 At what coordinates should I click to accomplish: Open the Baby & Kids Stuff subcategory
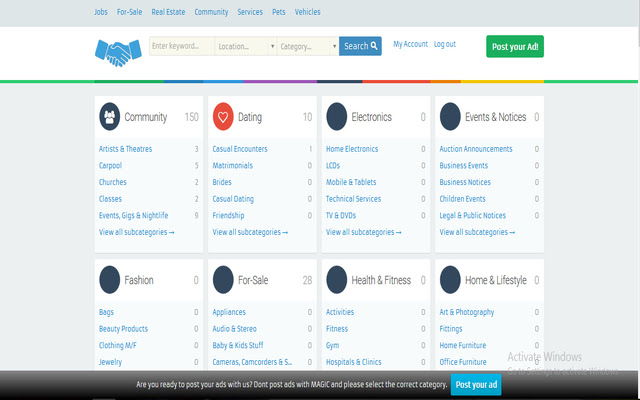pyautogui.click(x=238, y=345)
